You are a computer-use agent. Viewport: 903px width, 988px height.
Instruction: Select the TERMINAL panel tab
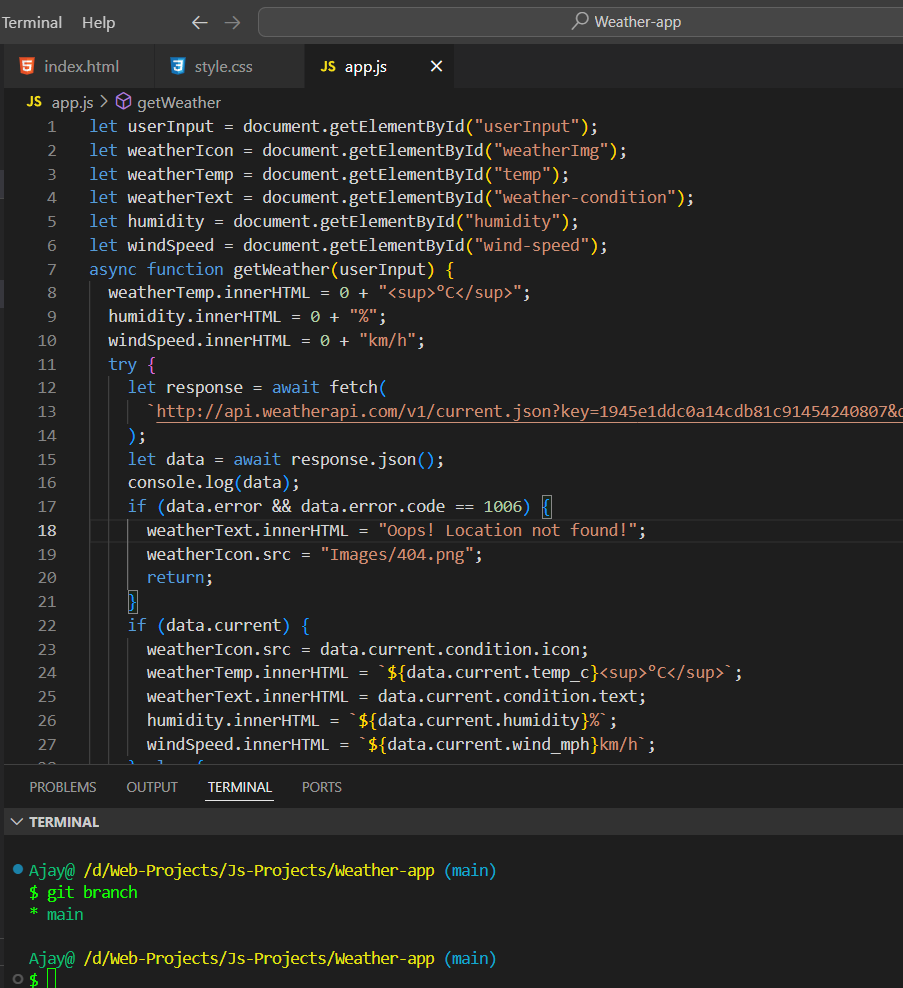(239, 787)
